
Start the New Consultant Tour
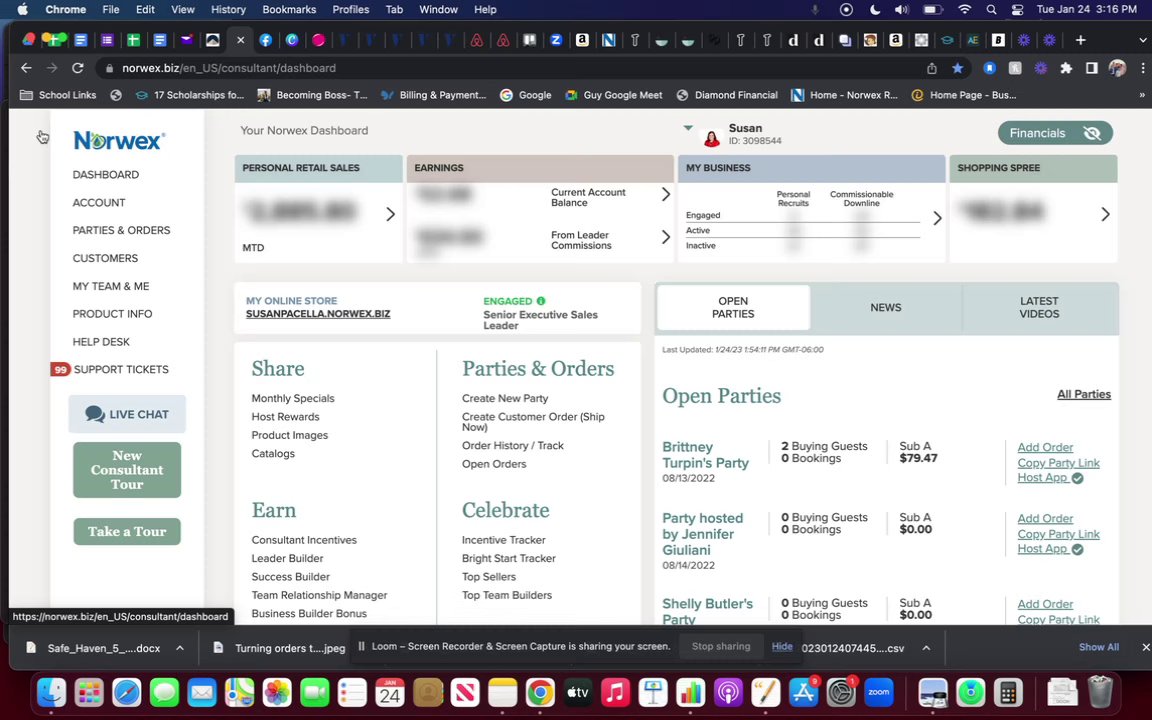[127, 470]
